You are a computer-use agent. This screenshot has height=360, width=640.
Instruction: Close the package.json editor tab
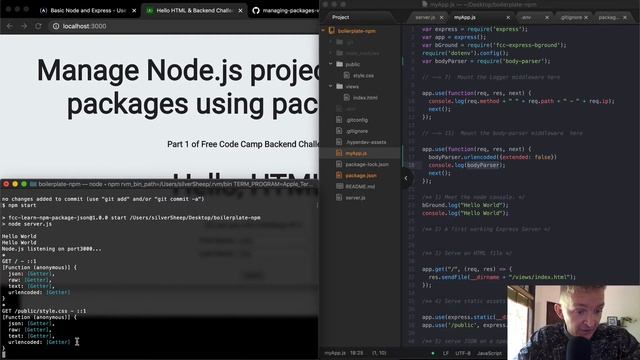tap(625, 18)
